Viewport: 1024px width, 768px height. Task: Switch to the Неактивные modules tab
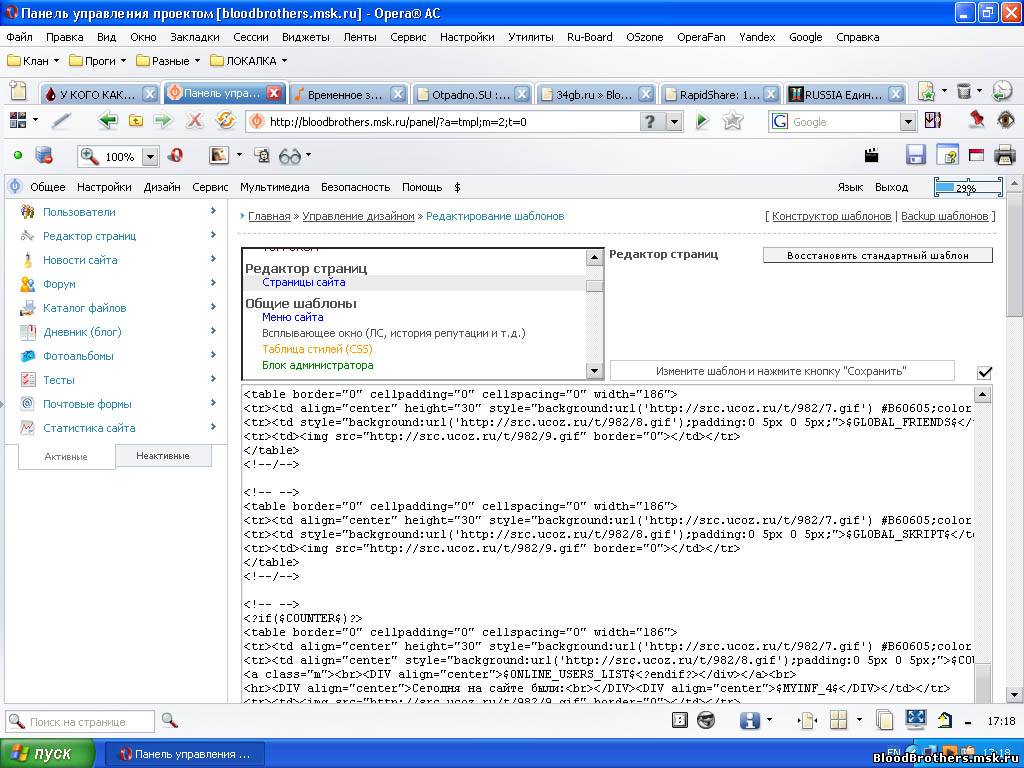tap(162, 456)
